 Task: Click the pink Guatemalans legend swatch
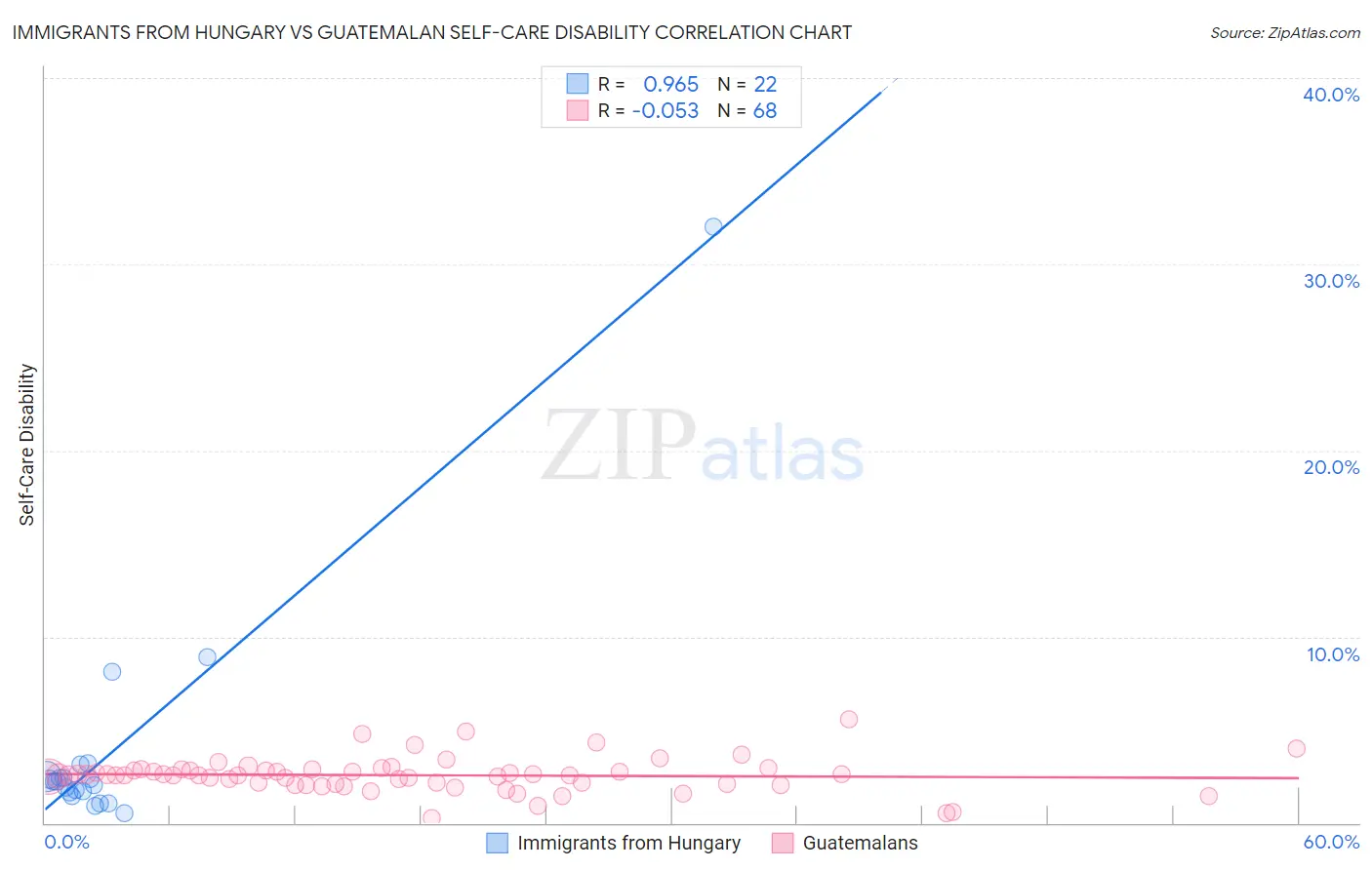[x=783, y=843]
